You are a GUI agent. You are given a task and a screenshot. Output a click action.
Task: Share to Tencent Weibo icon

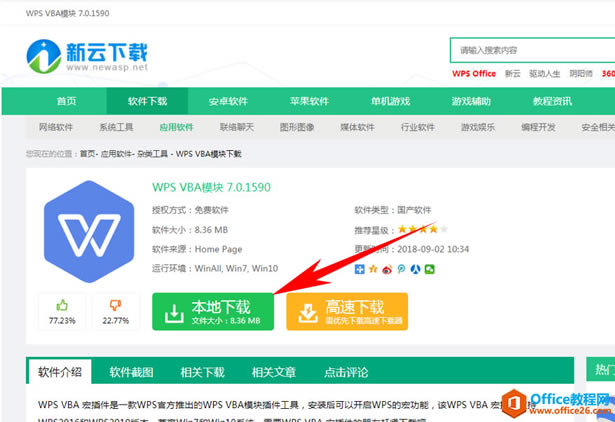click(x=401, y=269)
